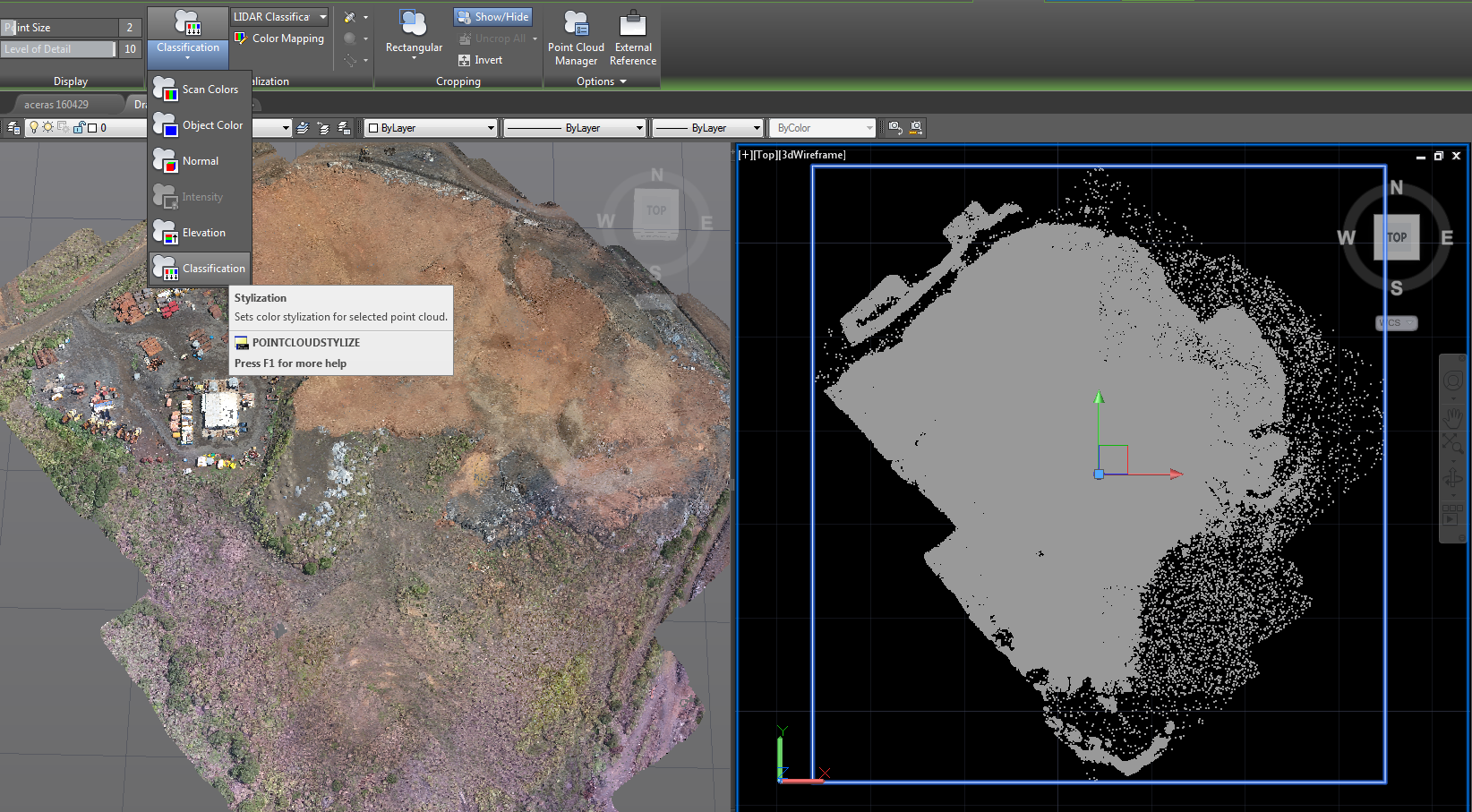
Task: Toggle Show/Hide for the point cloud crop
Action: [x=492, y=16]
